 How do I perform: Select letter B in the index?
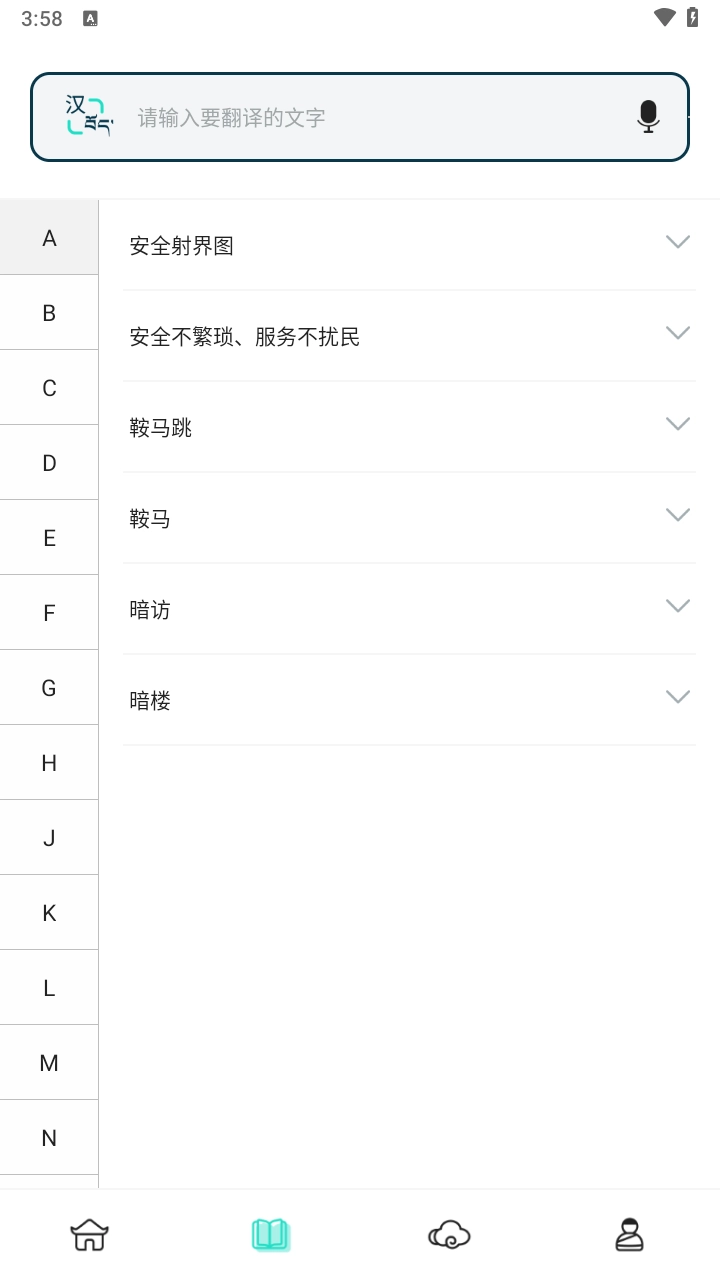coord(49,313)
